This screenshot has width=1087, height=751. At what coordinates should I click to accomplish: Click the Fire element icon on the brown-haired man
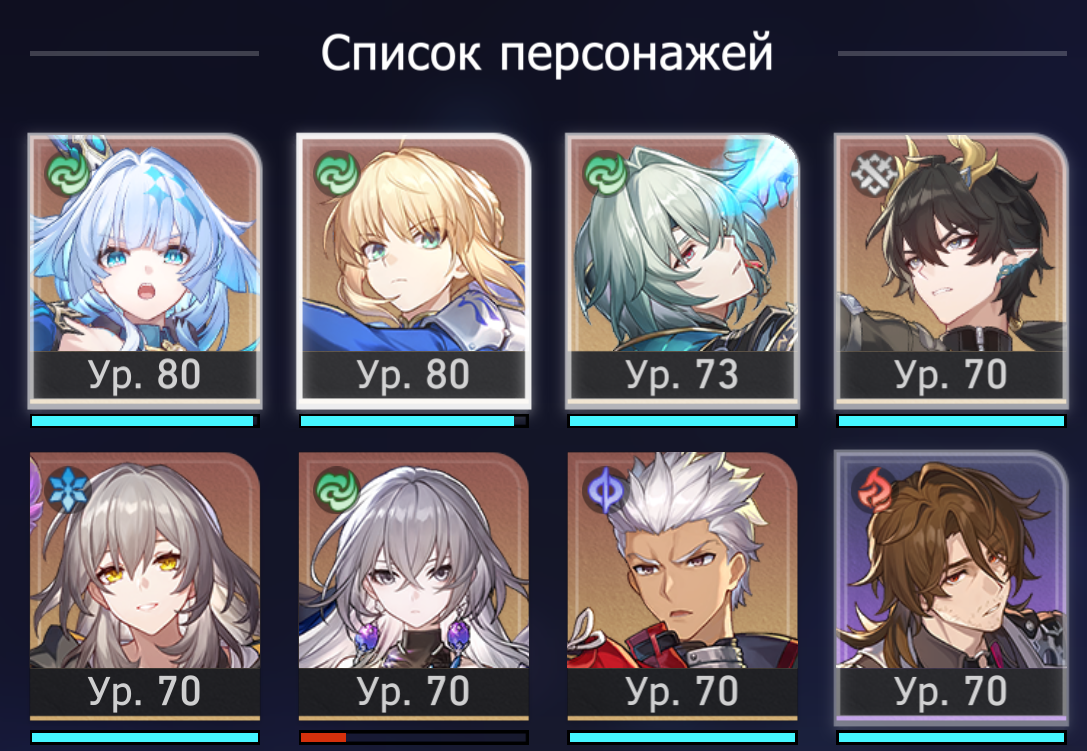873,490
